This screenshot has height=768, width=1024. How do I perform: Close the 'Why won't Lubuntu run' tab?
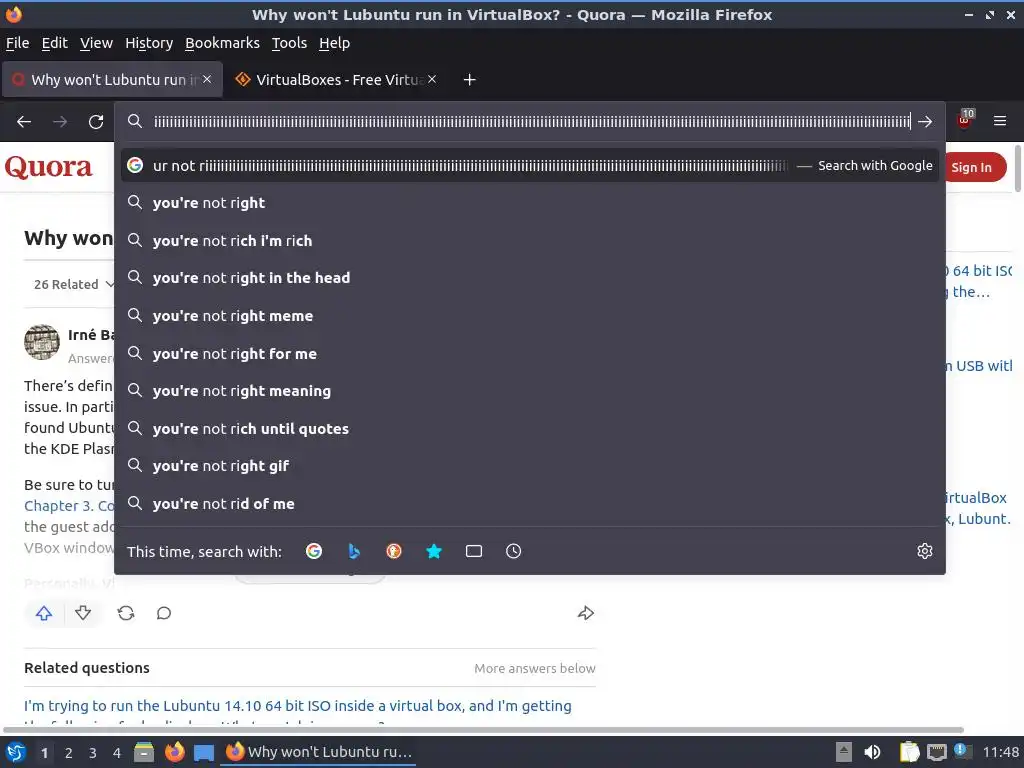coord(207,79)
